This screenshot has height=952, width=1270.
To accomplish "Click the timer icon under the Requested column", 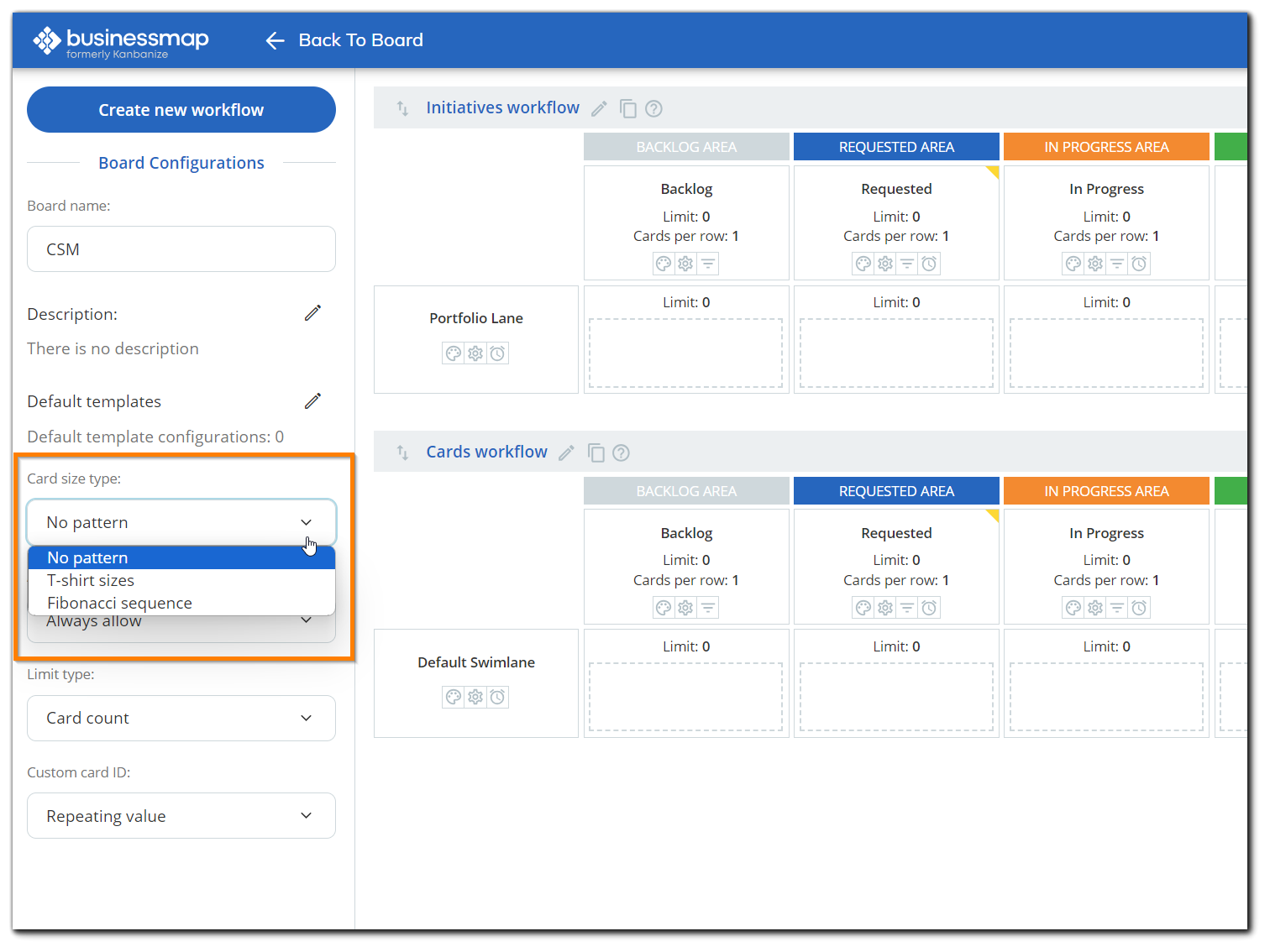I will 929,263.
